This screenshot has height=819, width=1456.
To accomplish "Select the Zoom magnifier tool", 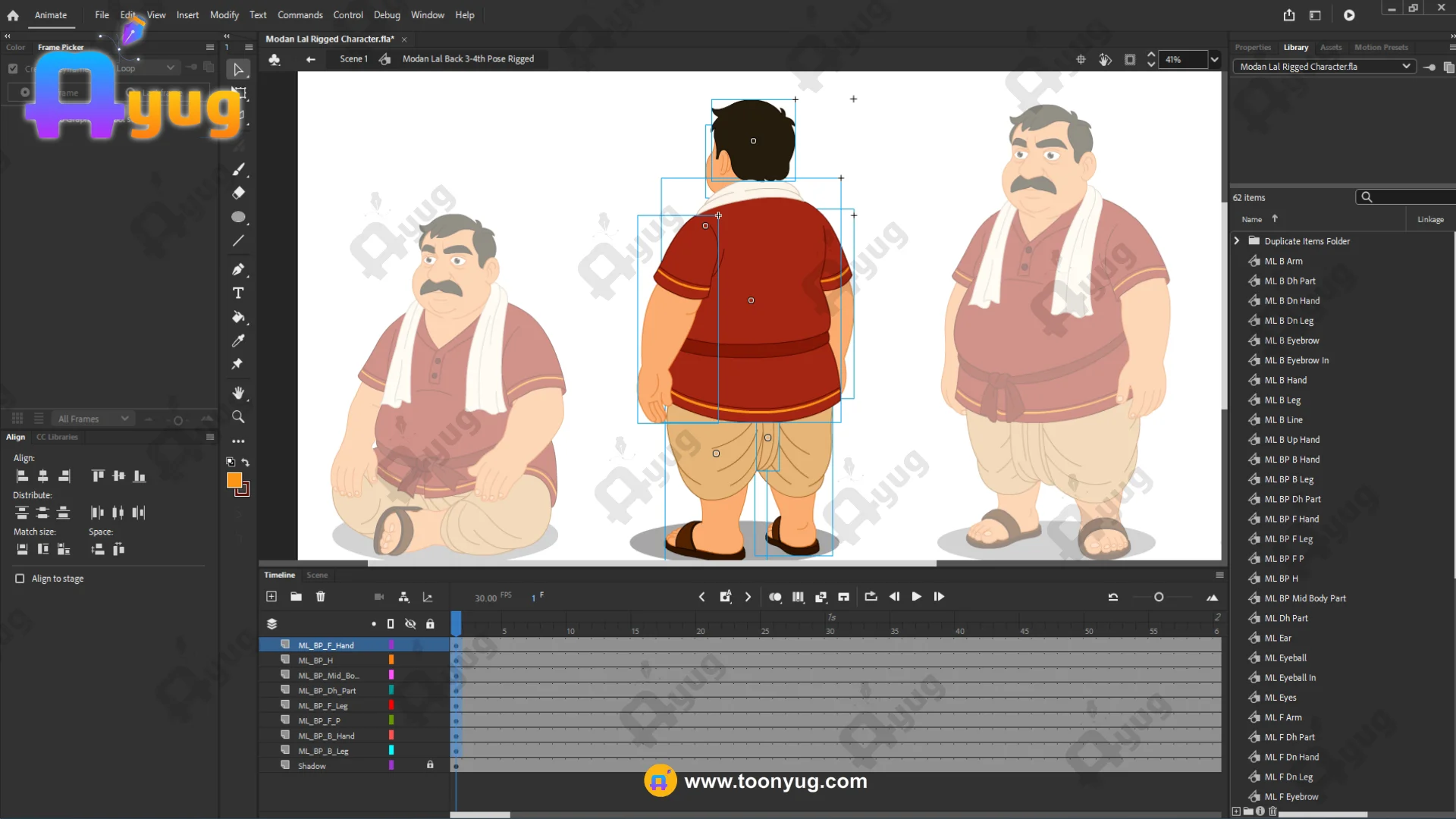I will 238,417.
